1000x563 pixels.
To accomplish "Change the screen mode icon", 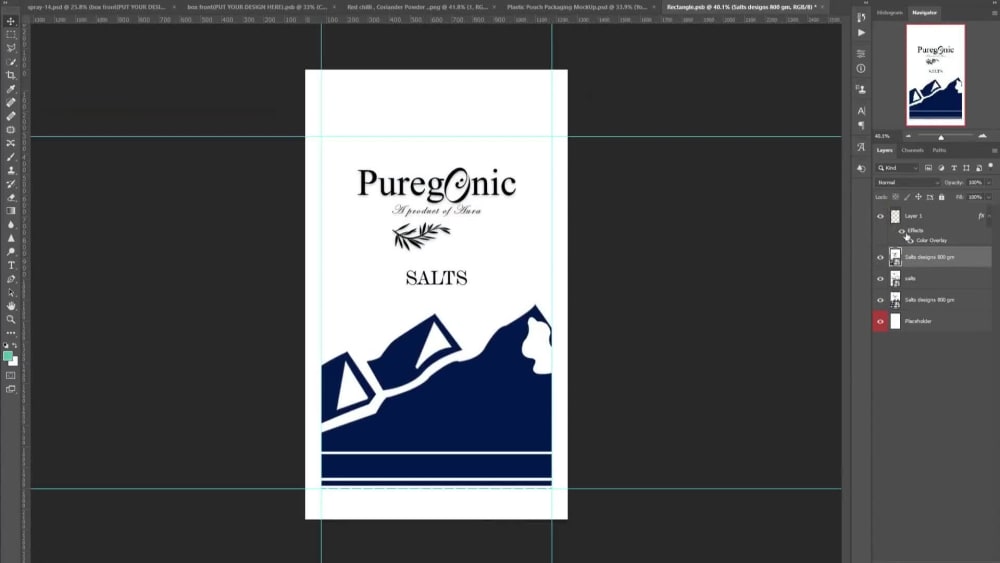I will coord(11,389).
